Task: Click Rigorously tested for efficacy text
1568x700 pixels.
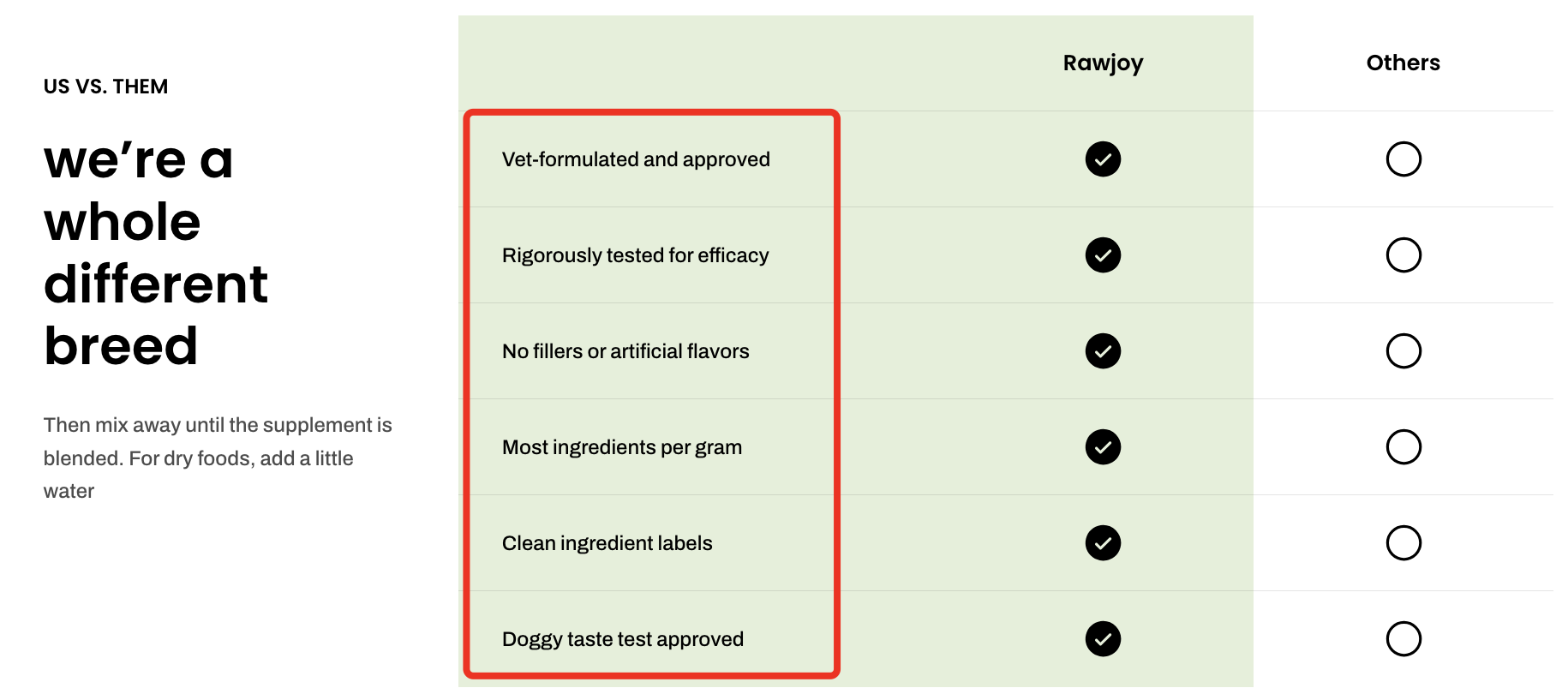Action: click(x=635, y=256)
